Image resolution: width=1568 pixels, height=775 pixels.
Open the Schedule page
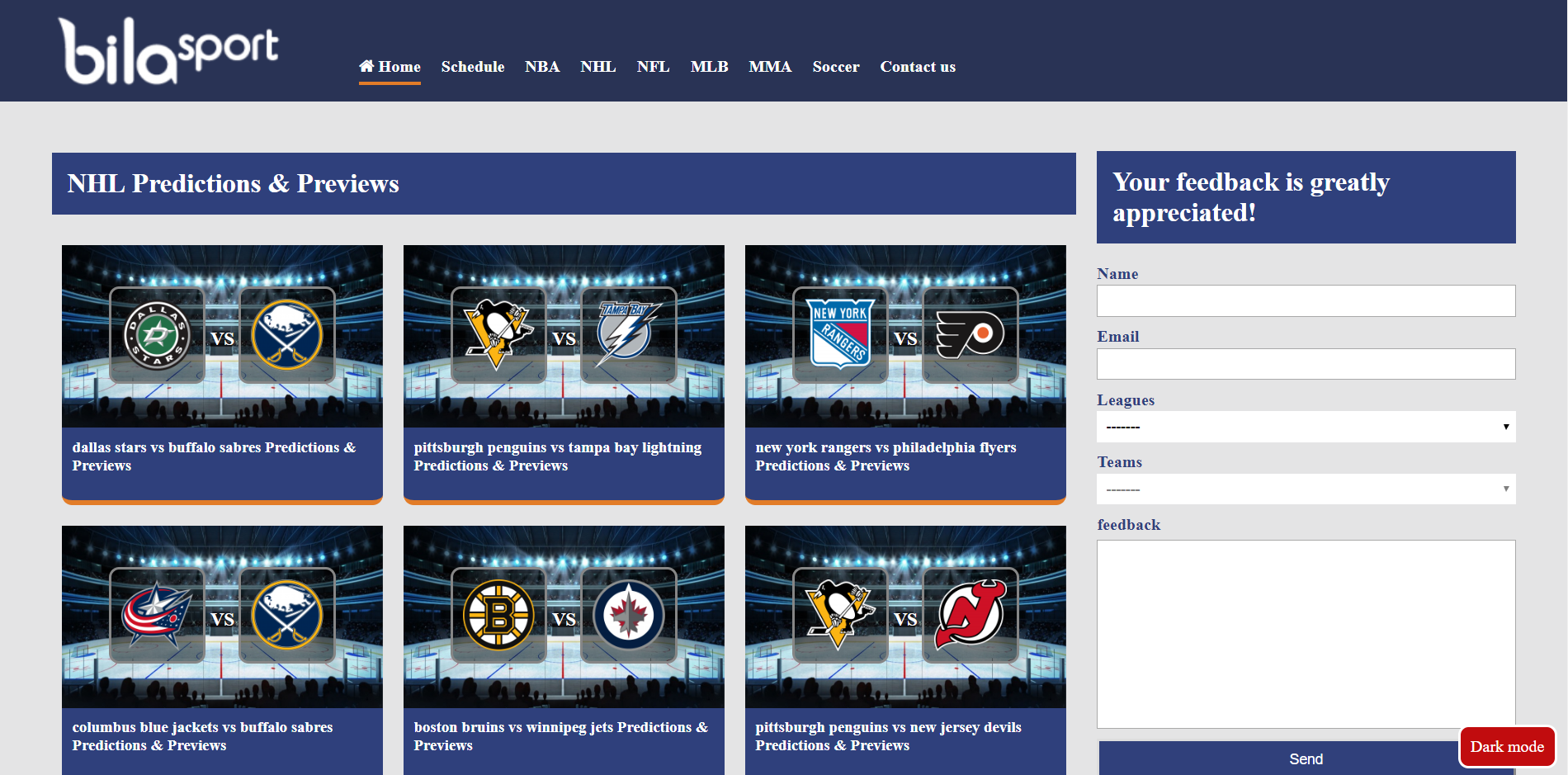coord(473,67)
